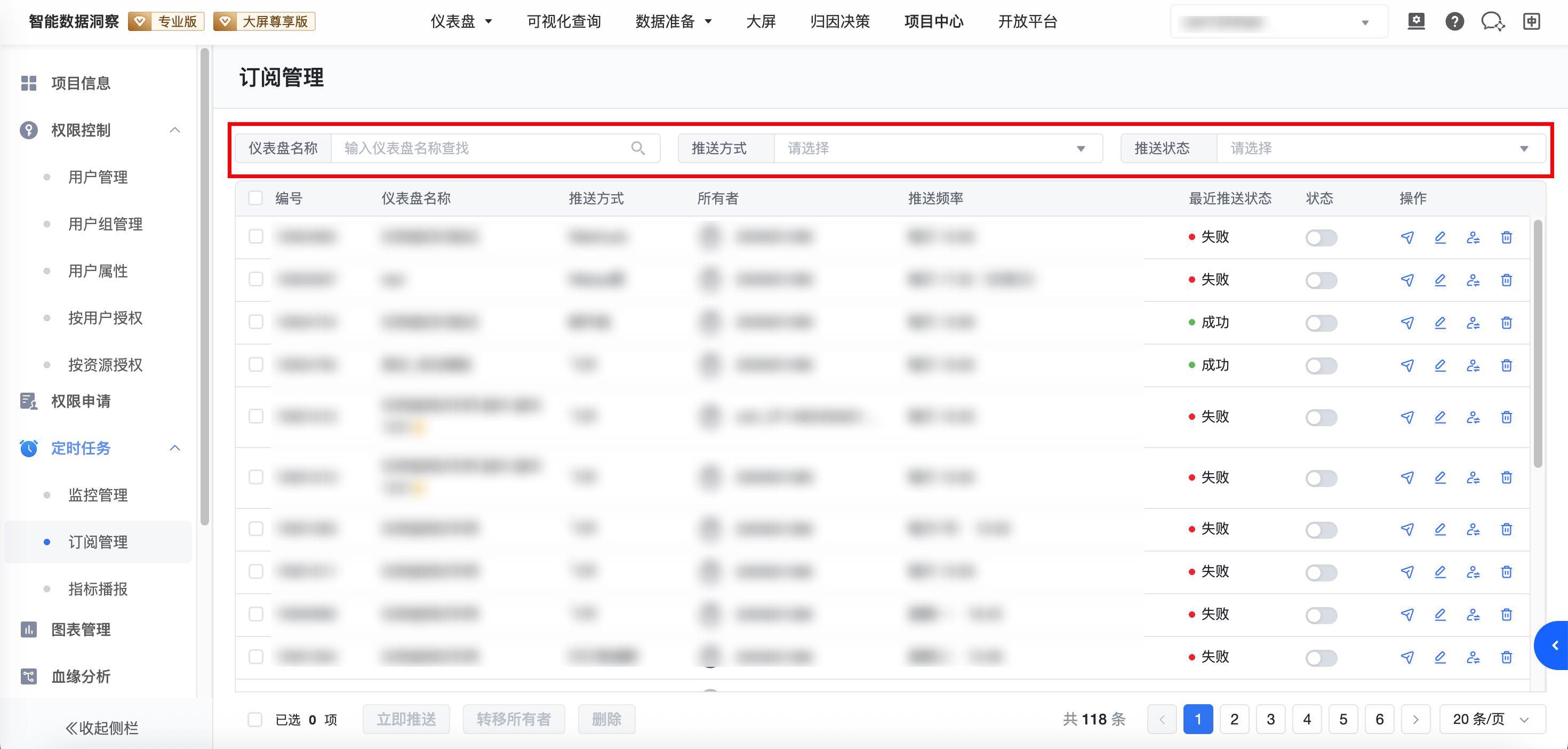Open the chat feedback icon in header
This screenshot has height=749, width=1568.
click(x=1492, y=22)
